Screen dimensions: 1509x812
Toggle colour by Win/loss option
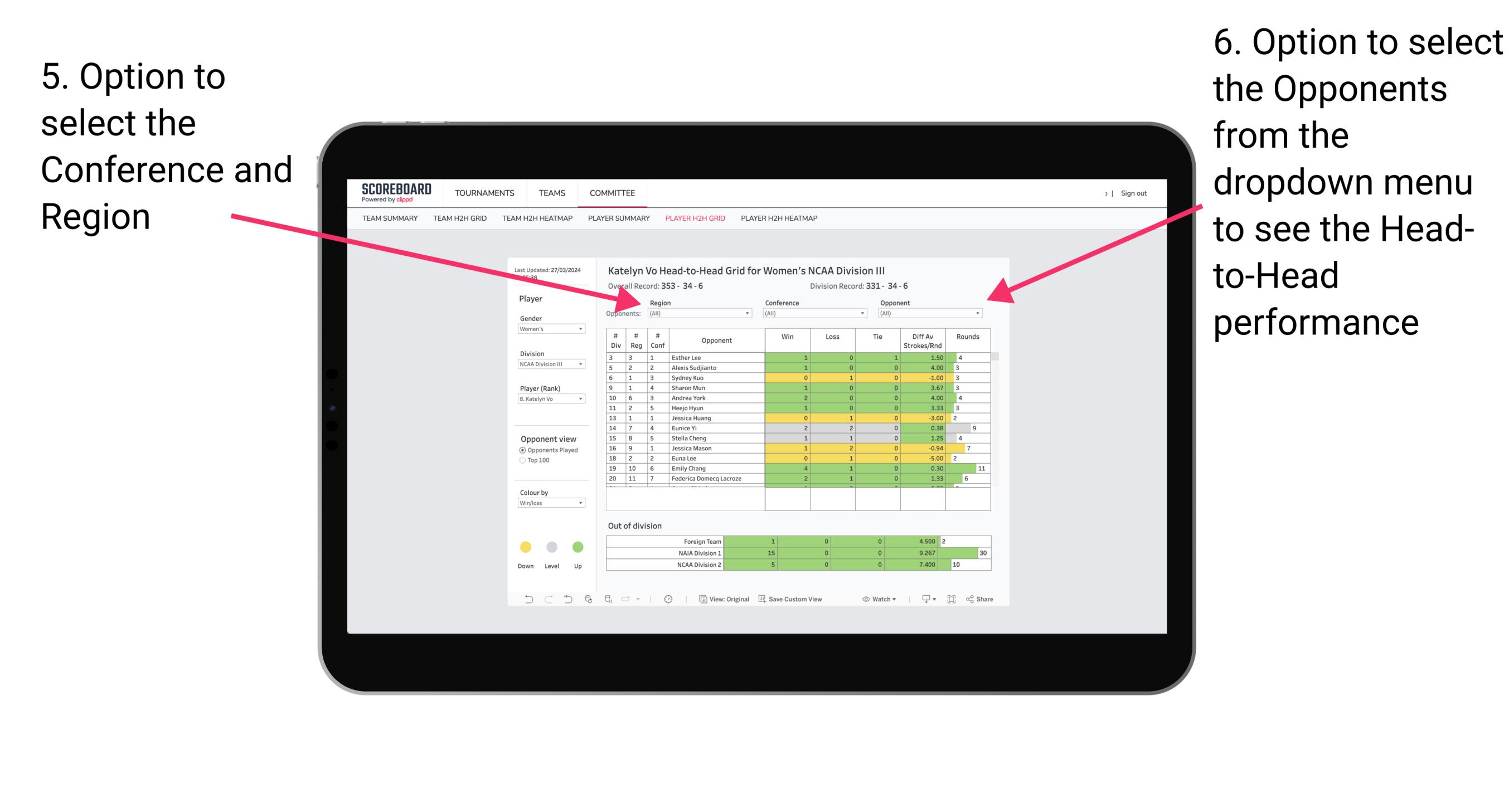(x=548, y=507)
